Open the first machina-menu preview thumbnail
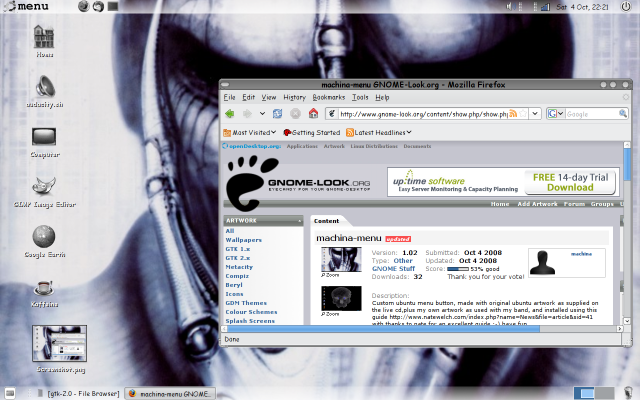The image size is (640, 400). [x=341, y=260]
